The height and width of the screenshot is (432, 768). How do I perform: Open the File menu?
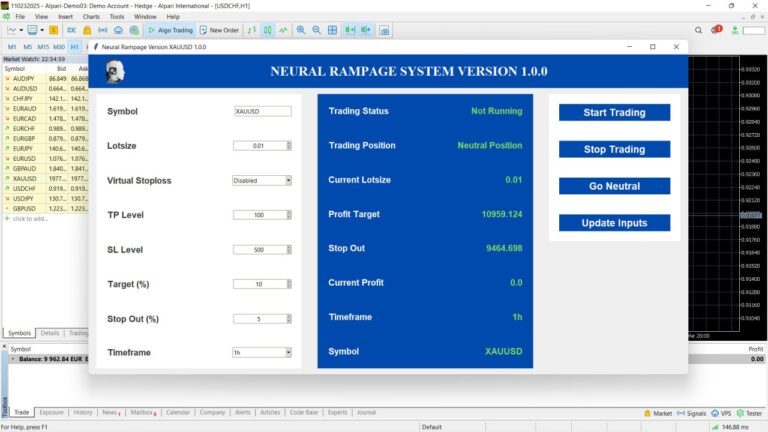click(x=20, y=17)
